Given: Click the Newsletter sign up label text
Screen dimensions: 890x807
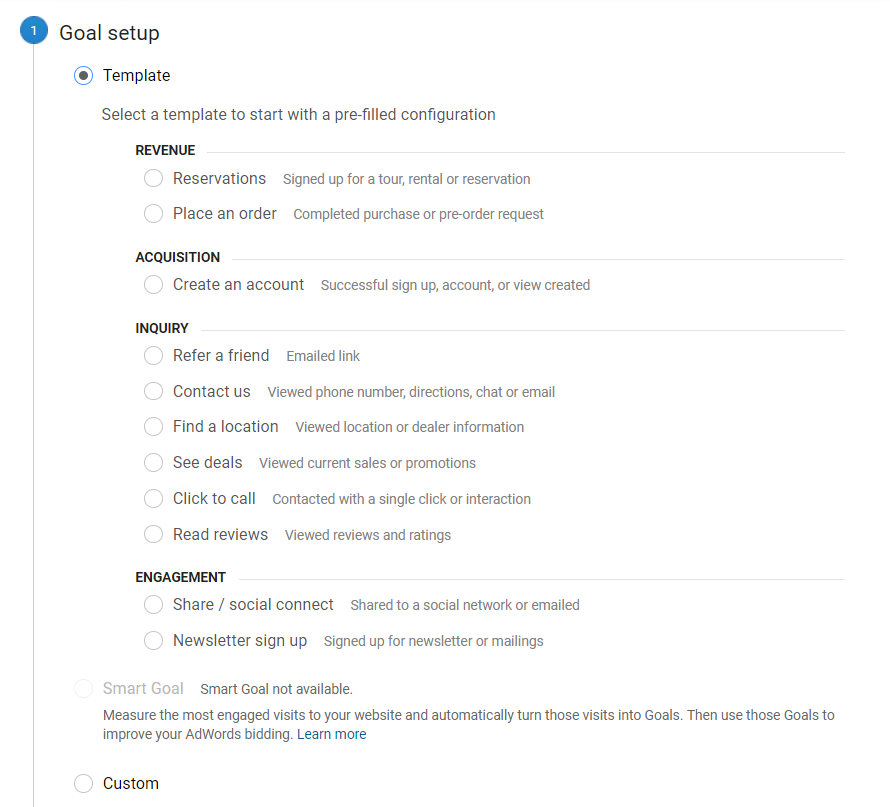Looking at the screenshot, I should point(240,641).
